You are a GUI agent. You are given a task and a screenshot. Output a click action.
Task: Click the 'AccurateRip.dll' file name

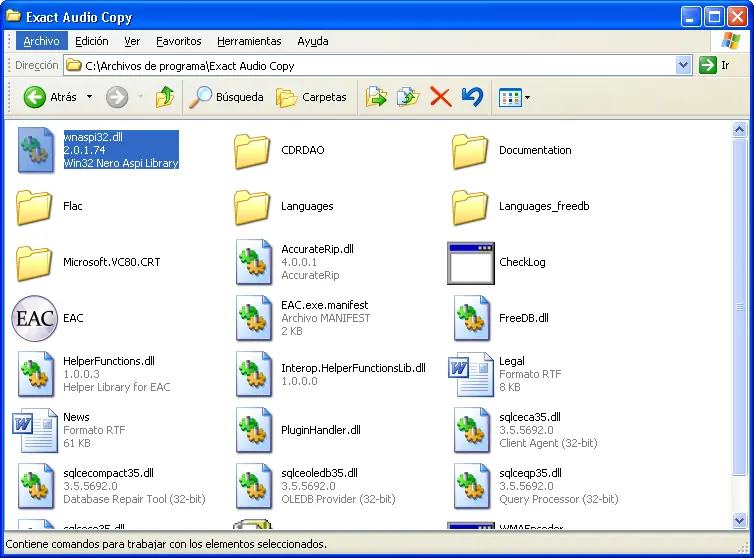317,249
